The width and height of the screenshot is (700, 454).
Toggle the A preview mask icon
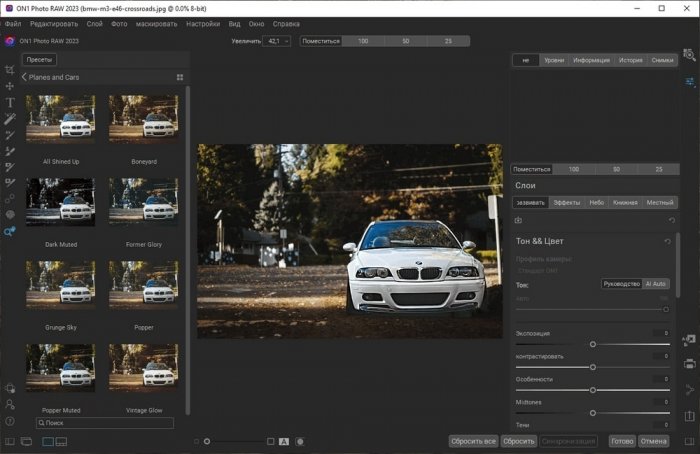[x=284, y=442]
